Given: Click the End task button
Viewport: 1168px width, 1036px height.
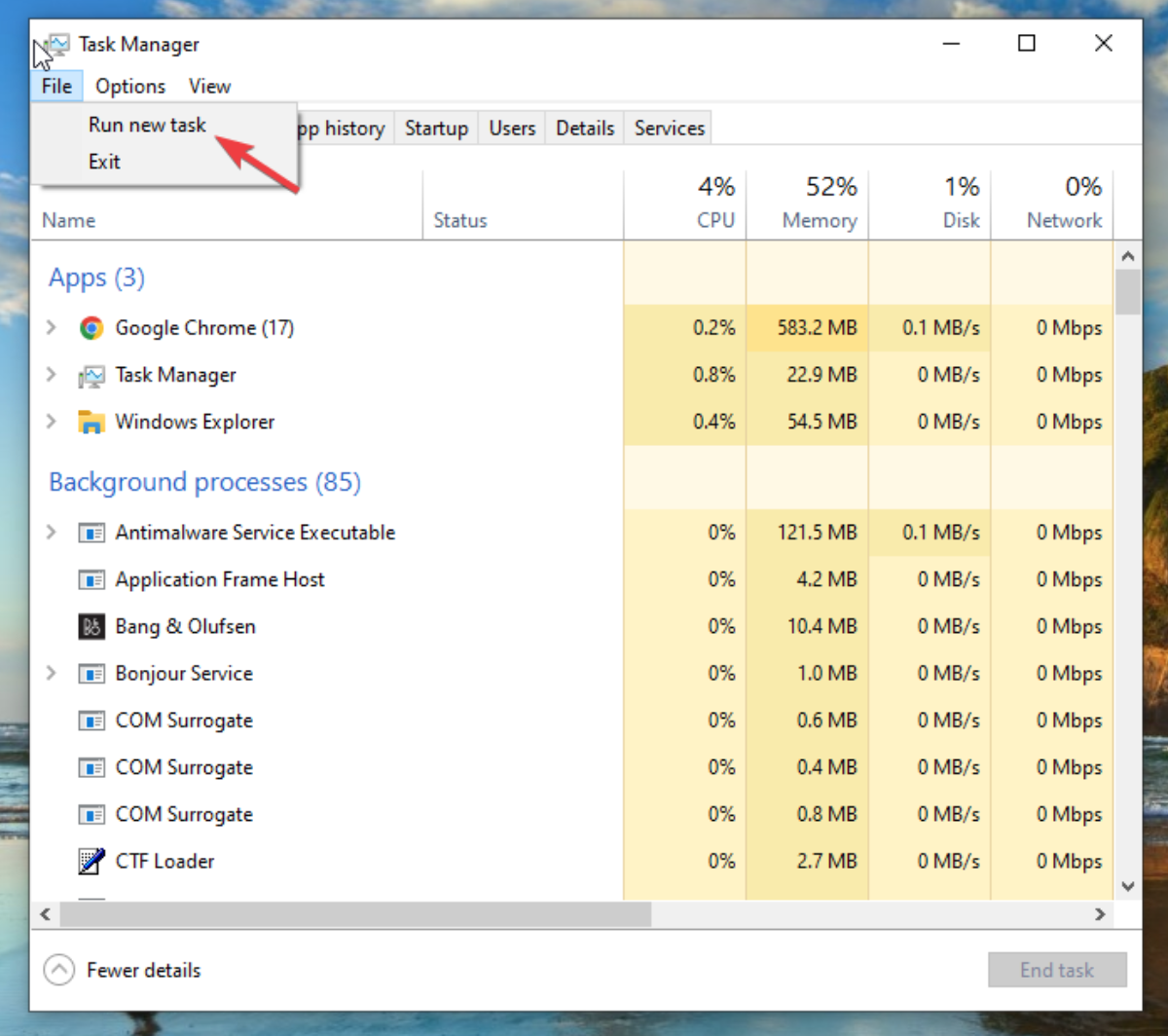Looking at the screenshot, I should point(1057,970).
